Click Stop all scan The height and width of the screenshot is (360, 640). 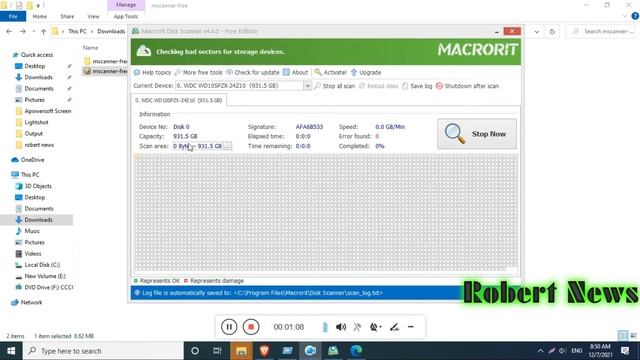[x=334, y=86]
